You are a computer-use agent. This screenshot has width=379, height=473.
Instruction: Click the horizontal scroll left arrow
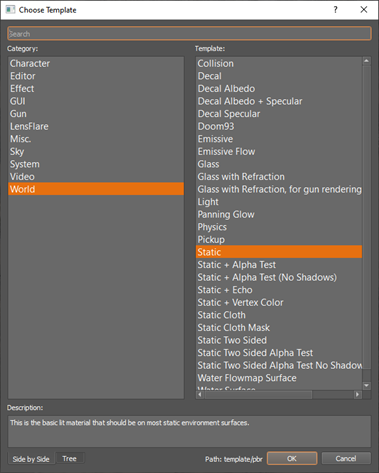point(200,394)
